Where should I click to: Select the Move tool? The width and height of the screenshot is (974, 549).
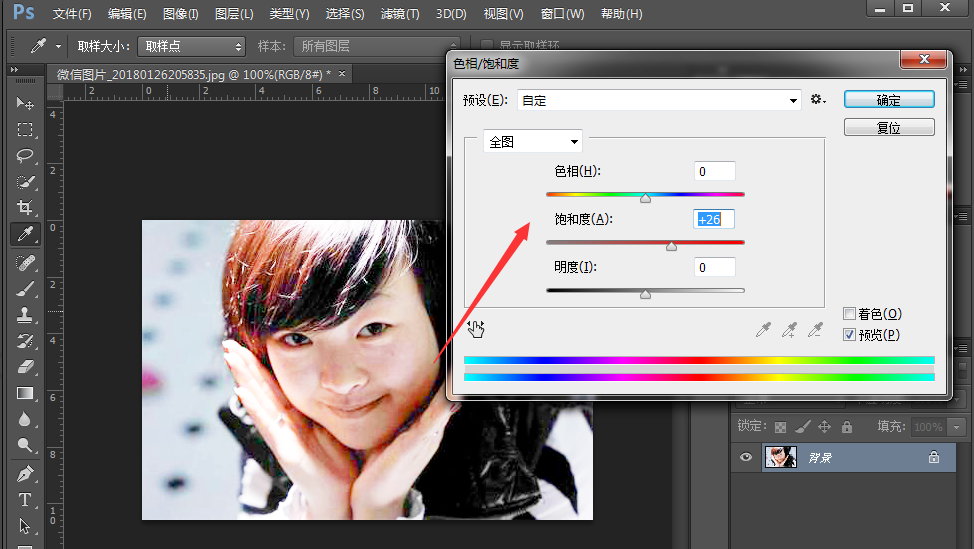[25, 103]
